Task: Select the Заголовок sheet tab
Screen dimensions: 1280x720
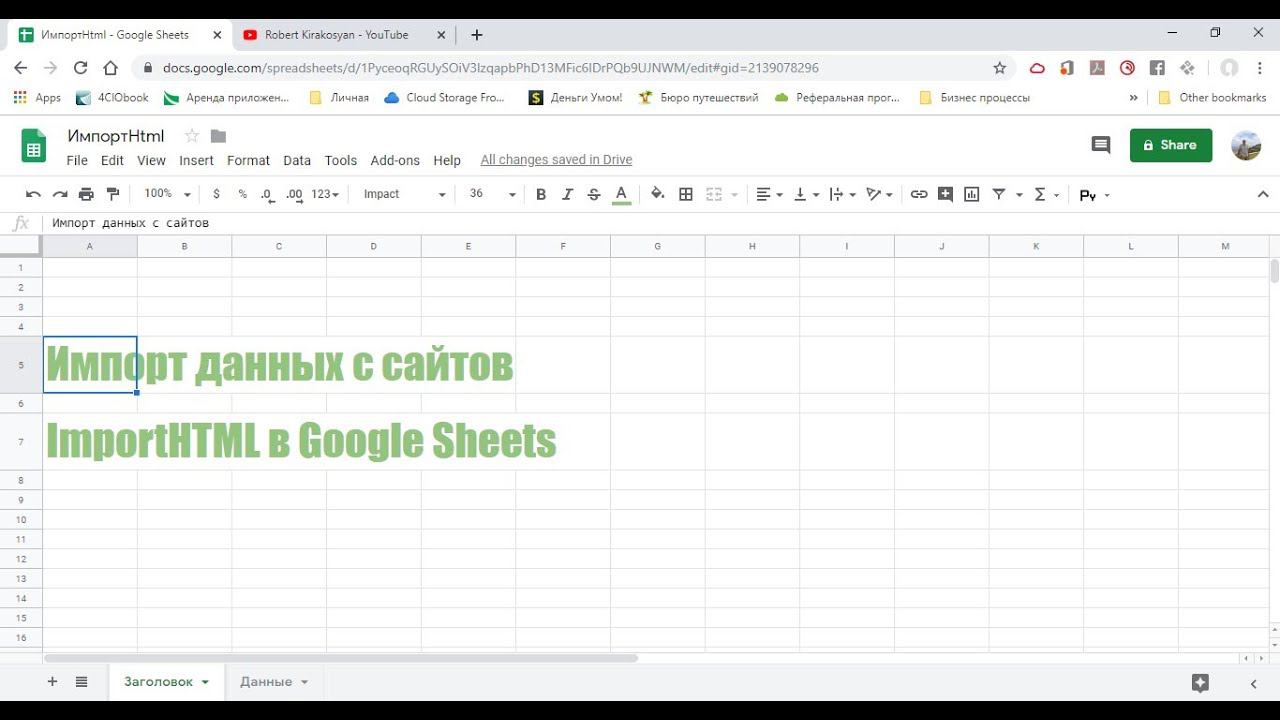Action: [166, 682]
